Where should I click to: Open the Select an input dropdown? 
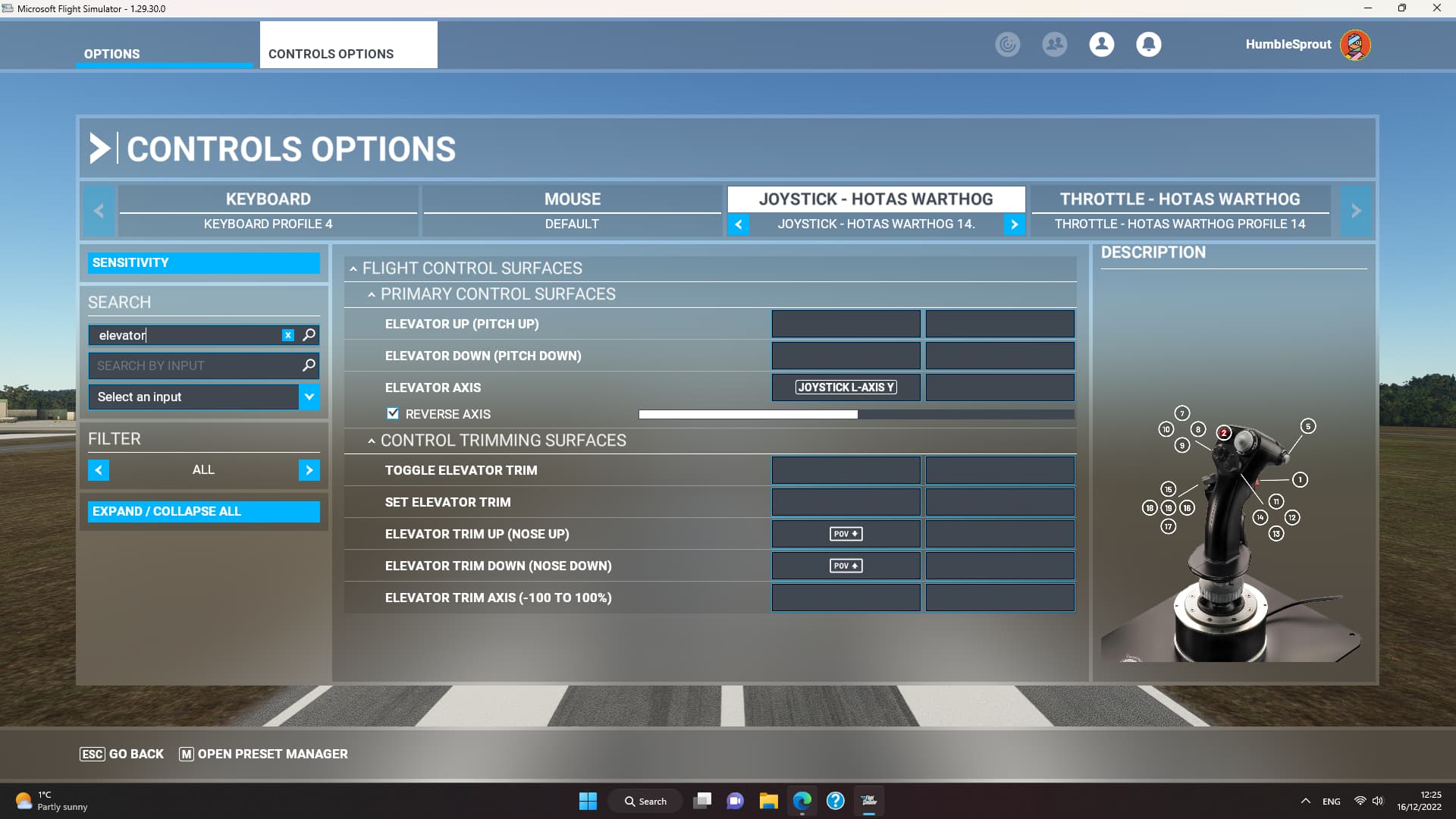[309, 397]
